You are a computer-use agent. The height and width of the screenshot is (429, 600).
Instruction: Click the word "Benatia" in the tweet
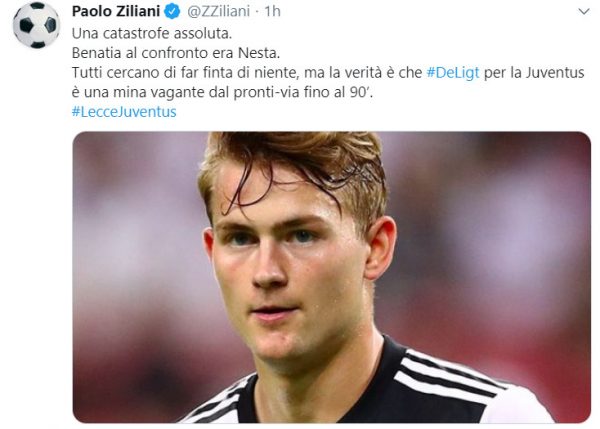pyautogui.click(x=96, y=53)
